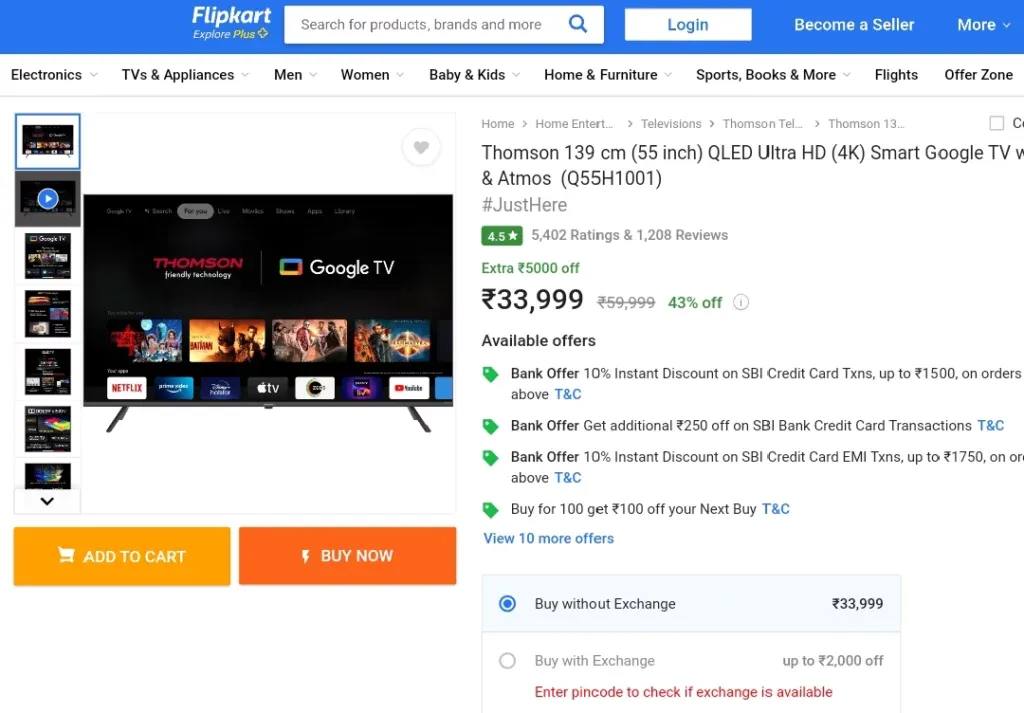The image size is (1024, 713).
Task: Click Enter pincode exchange message
Action: [683, 692]
